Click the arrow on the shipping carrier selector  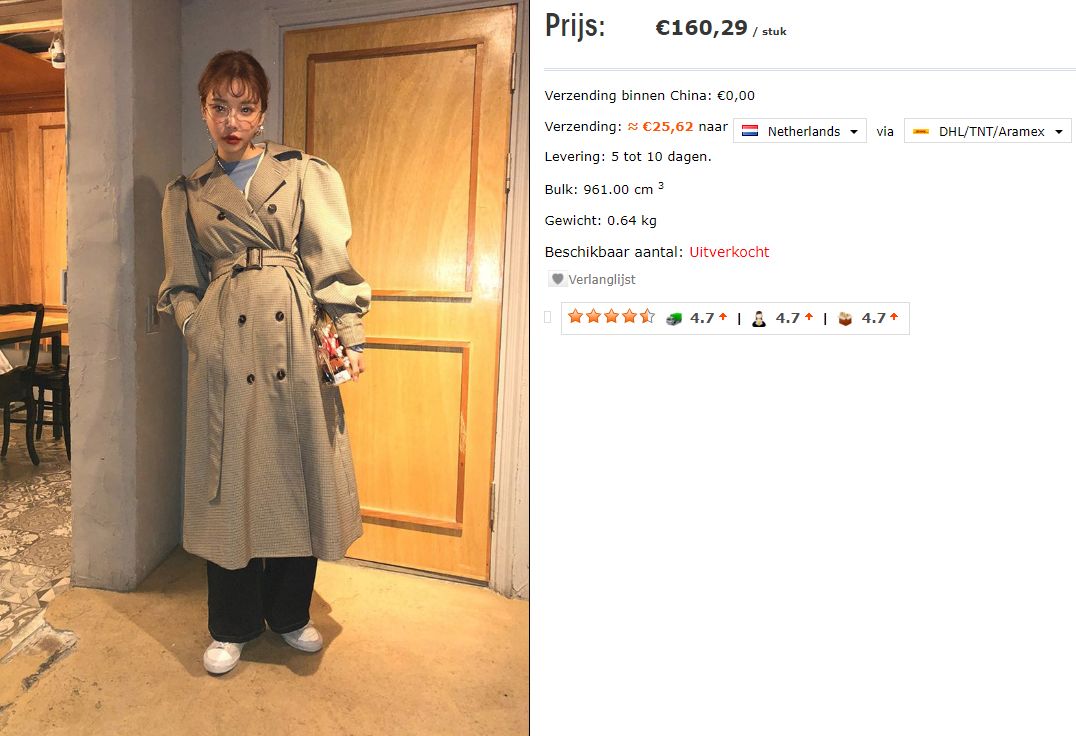1059,132
